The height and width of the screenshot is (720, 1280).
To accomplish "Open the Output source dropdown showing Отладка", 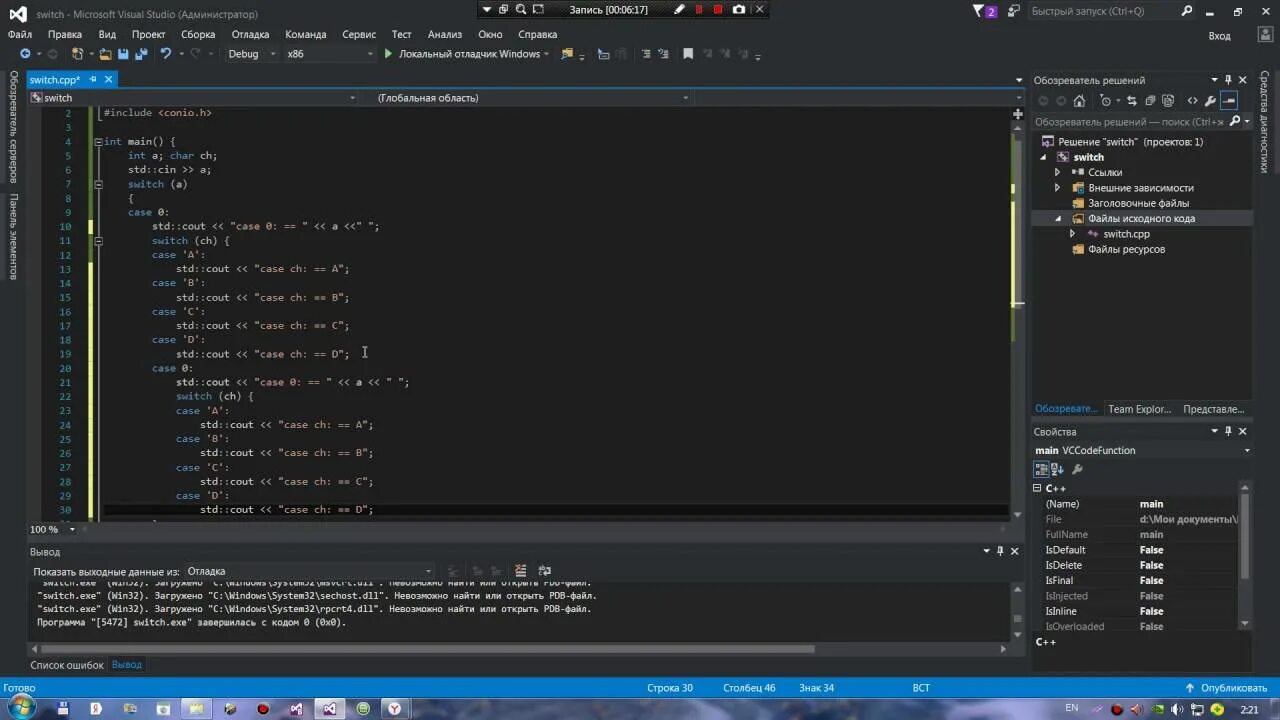I will (309, 572).
